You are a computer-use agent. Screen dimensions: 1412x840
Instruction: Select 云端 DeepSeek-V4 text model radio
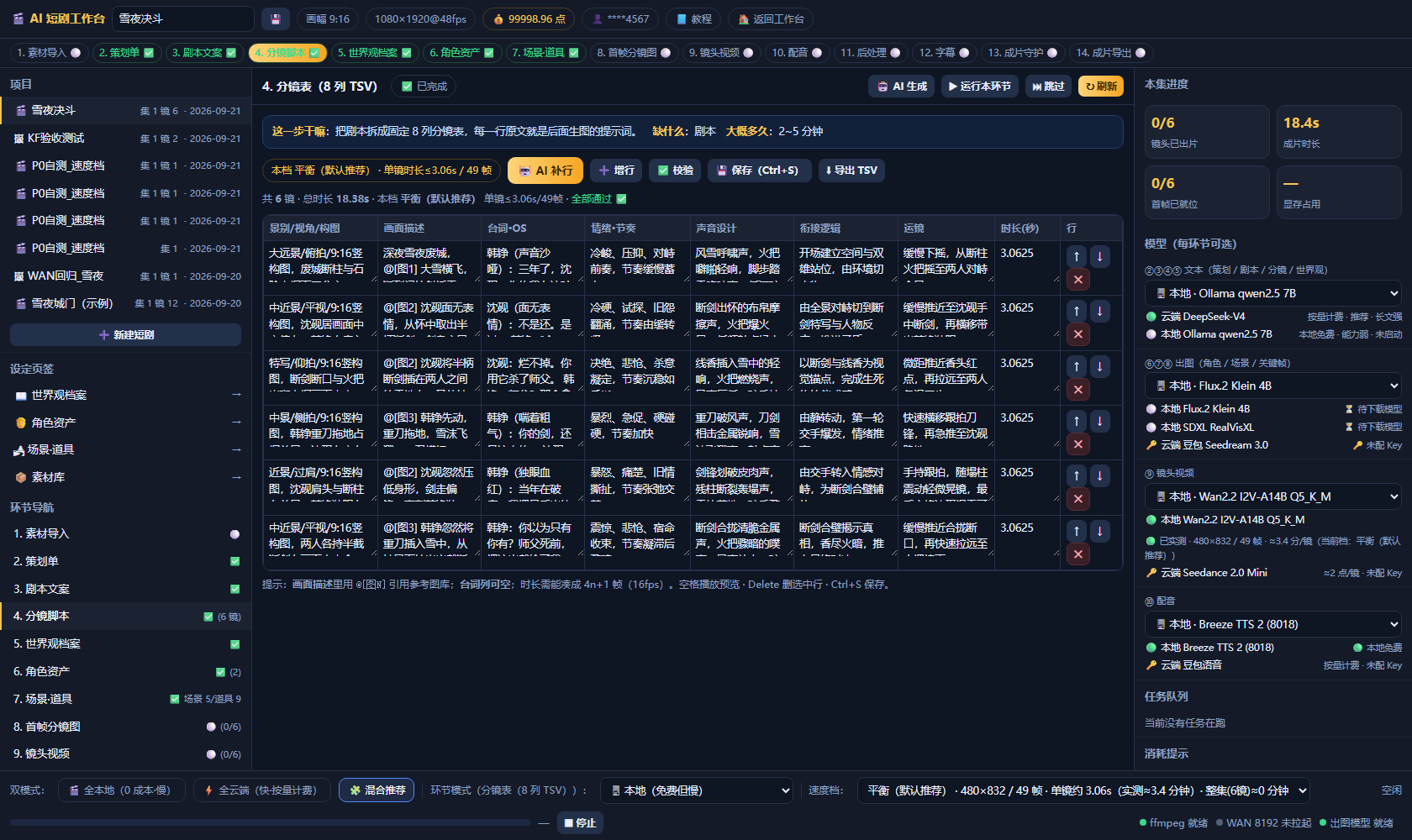pyautogui.click(x=1151, y=317)
